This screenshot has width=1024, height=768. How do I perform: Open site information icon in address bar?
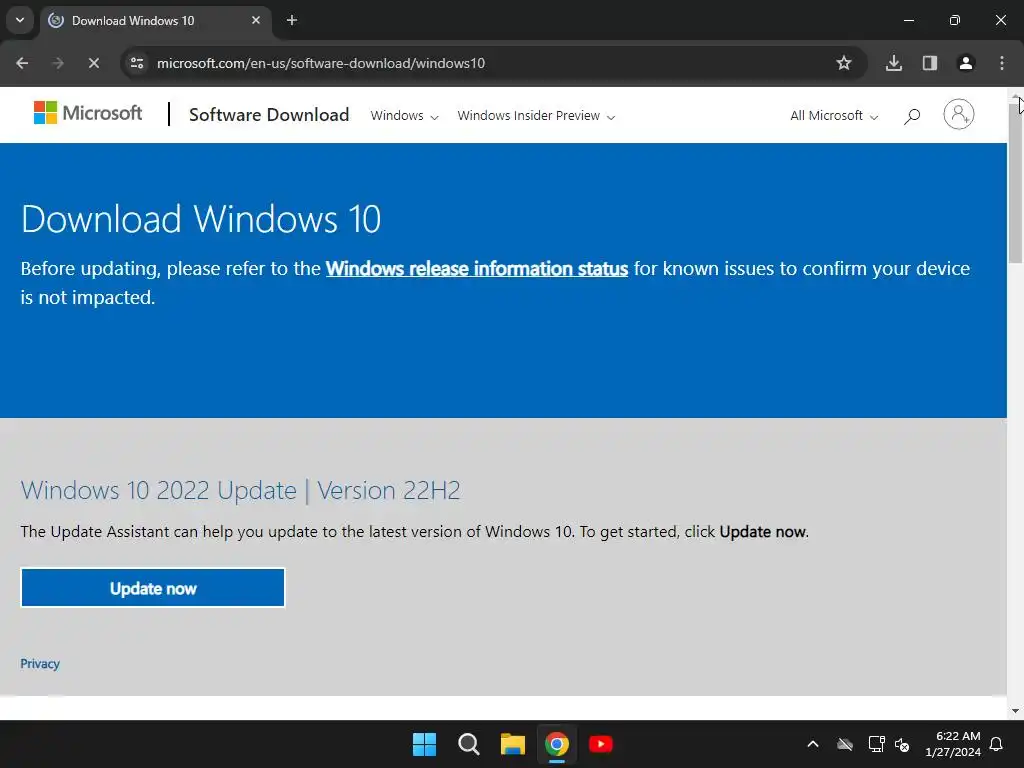coord(137,63)
